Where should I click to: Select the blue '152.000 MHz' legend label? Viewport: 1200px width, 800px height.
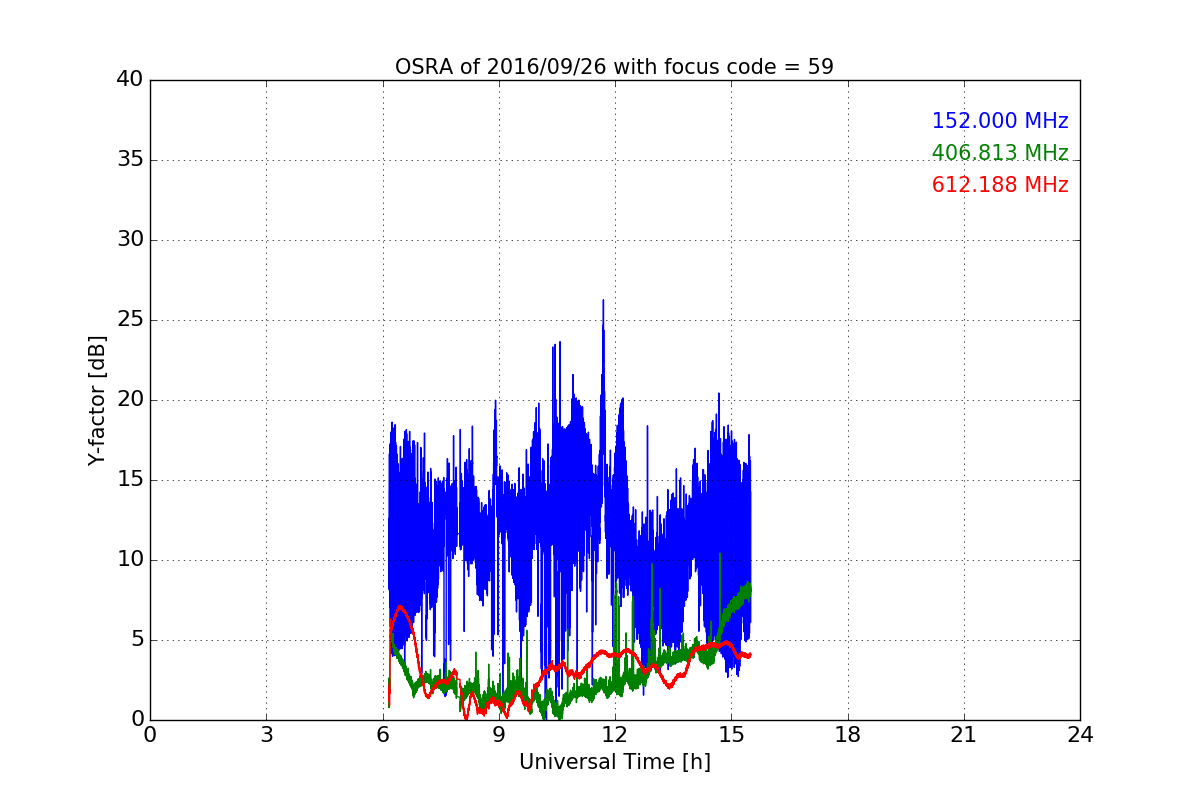coord(1000,121)
